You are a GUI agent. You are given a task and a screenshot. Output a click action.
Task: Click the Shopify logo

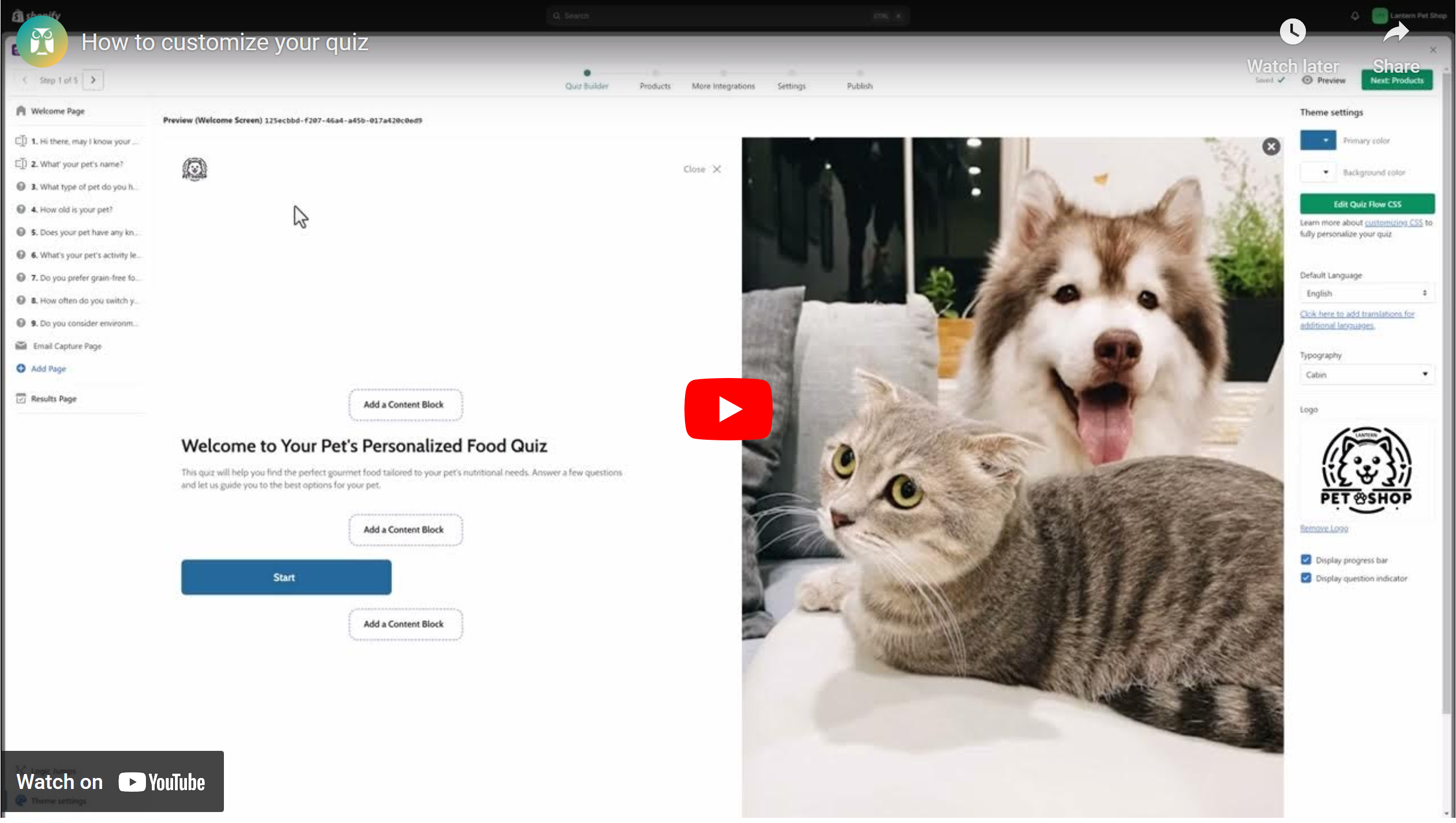click(36, 16)
